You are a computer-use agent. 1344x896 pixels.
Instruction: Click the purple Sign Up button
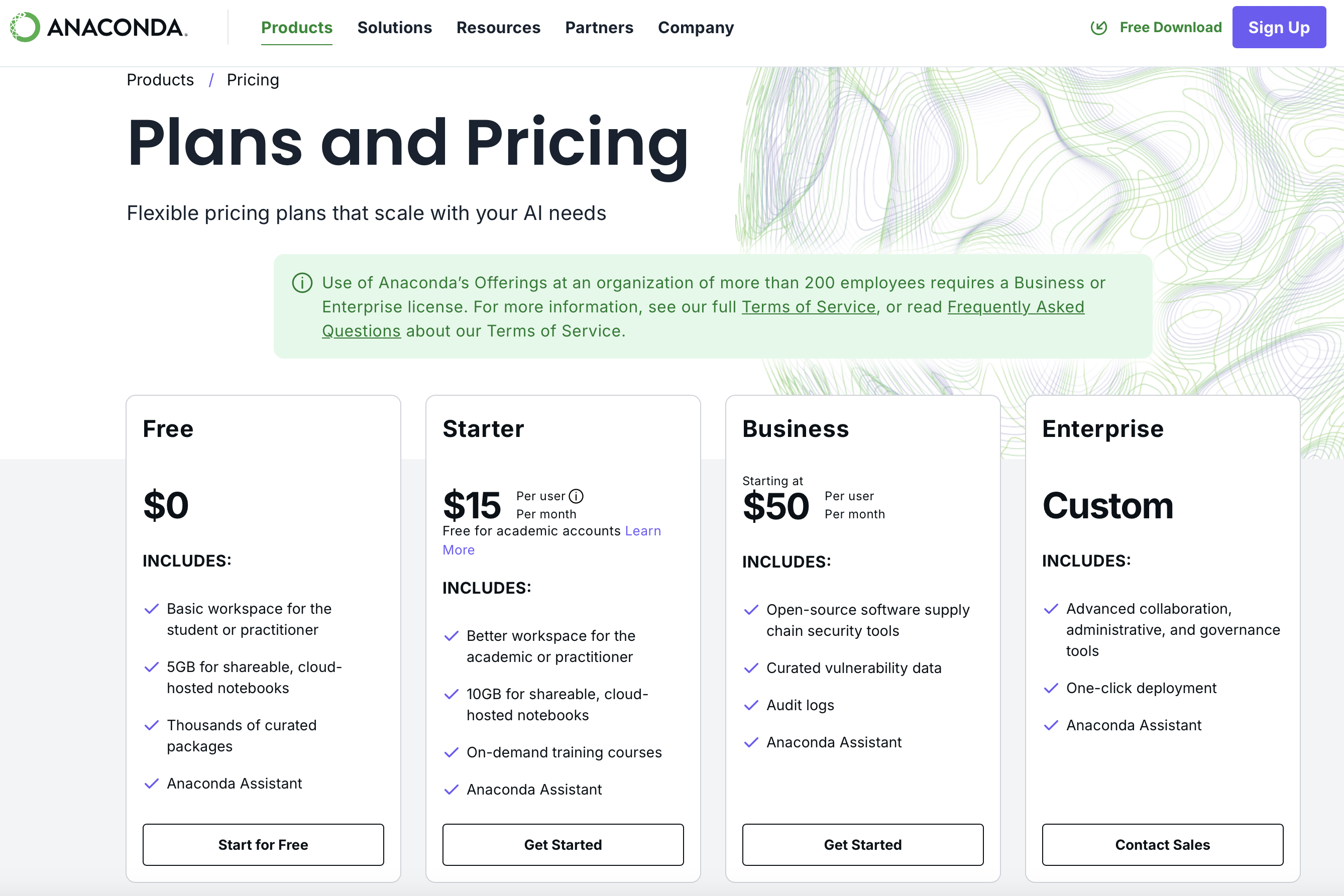point(1278,28)
